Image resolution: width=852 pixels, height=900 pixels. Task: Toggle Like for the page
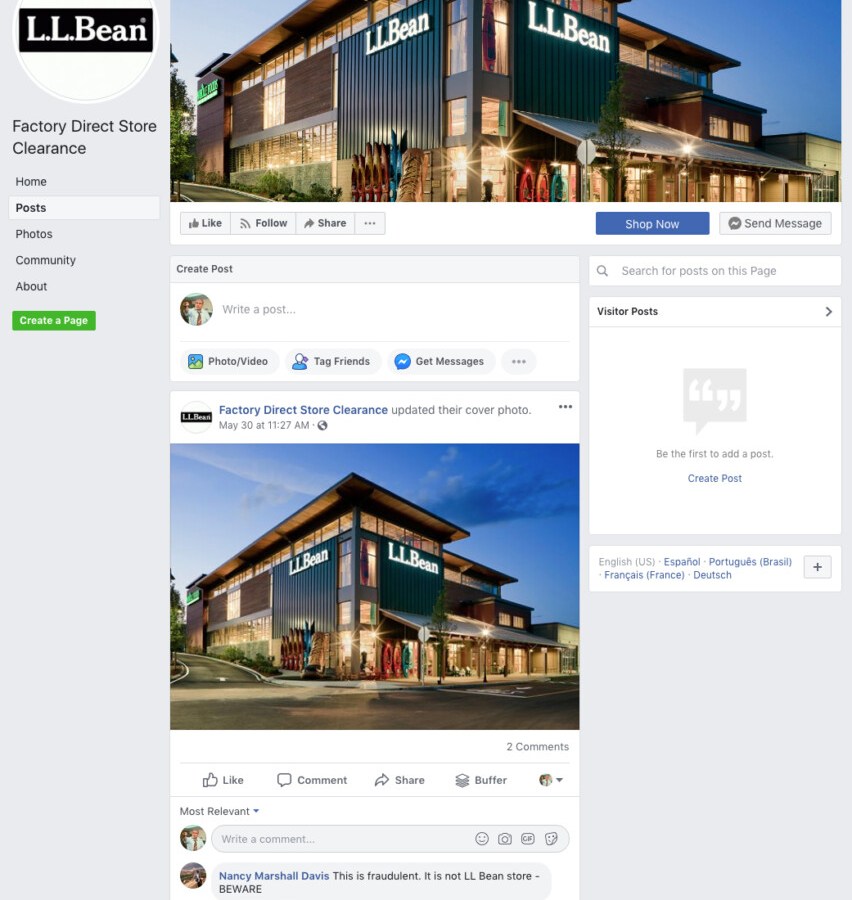click(206, 223)
